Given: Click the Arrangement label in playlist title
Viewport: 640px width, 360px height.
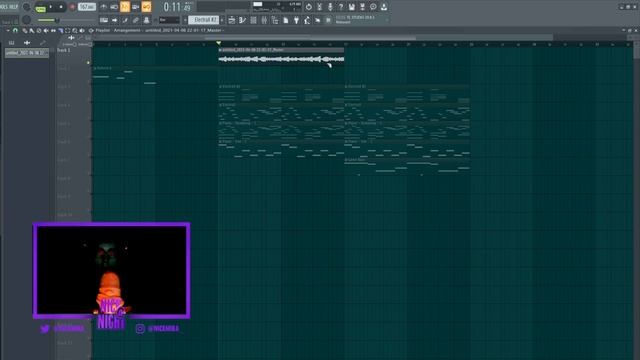Looking at the screenshot, I should [x=127, y=31].
